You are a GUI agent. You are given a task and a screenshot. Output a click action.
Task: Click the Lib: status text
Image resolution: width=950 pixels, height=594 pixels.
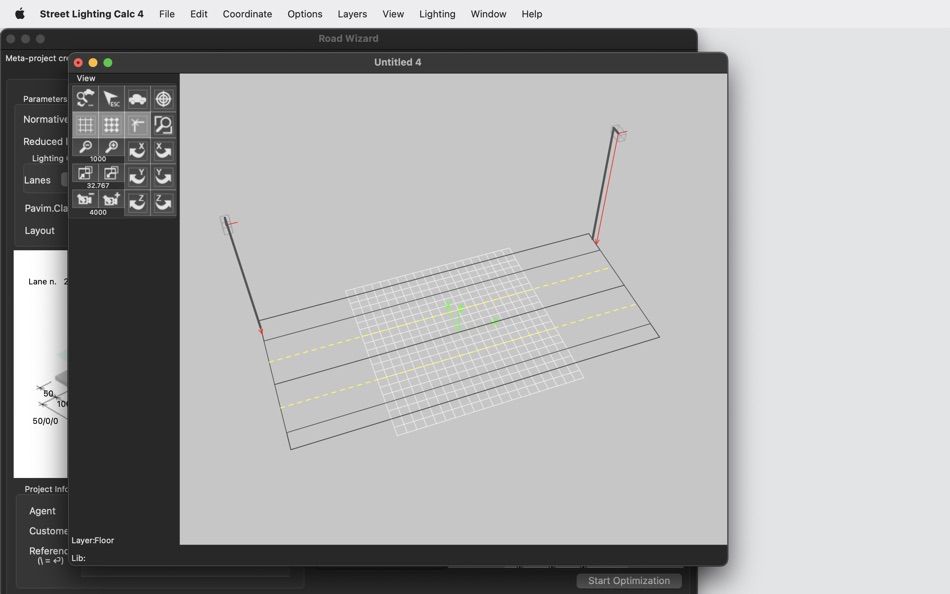78,558
